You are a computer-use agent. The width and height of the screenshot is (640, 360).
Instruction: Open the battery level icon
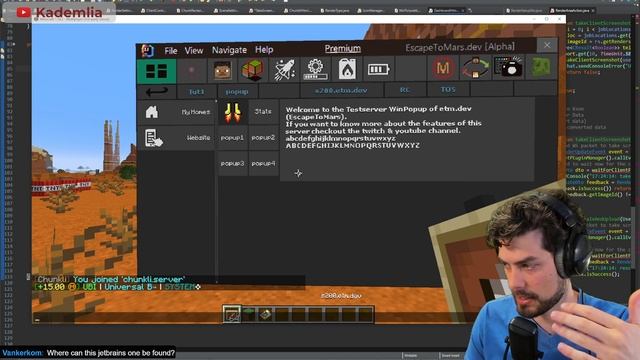tap(378, 69)
